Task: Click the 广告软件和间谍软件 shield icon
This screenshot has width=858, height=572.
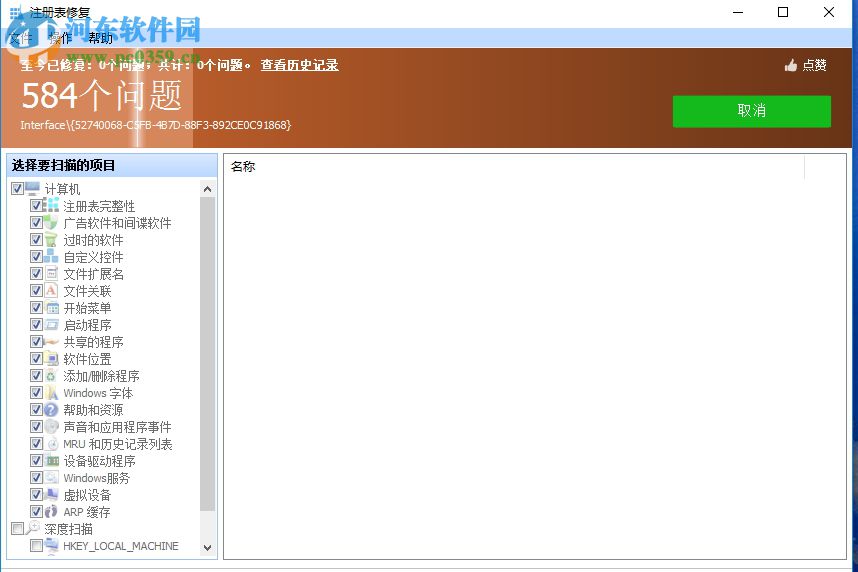Action: 51,223
